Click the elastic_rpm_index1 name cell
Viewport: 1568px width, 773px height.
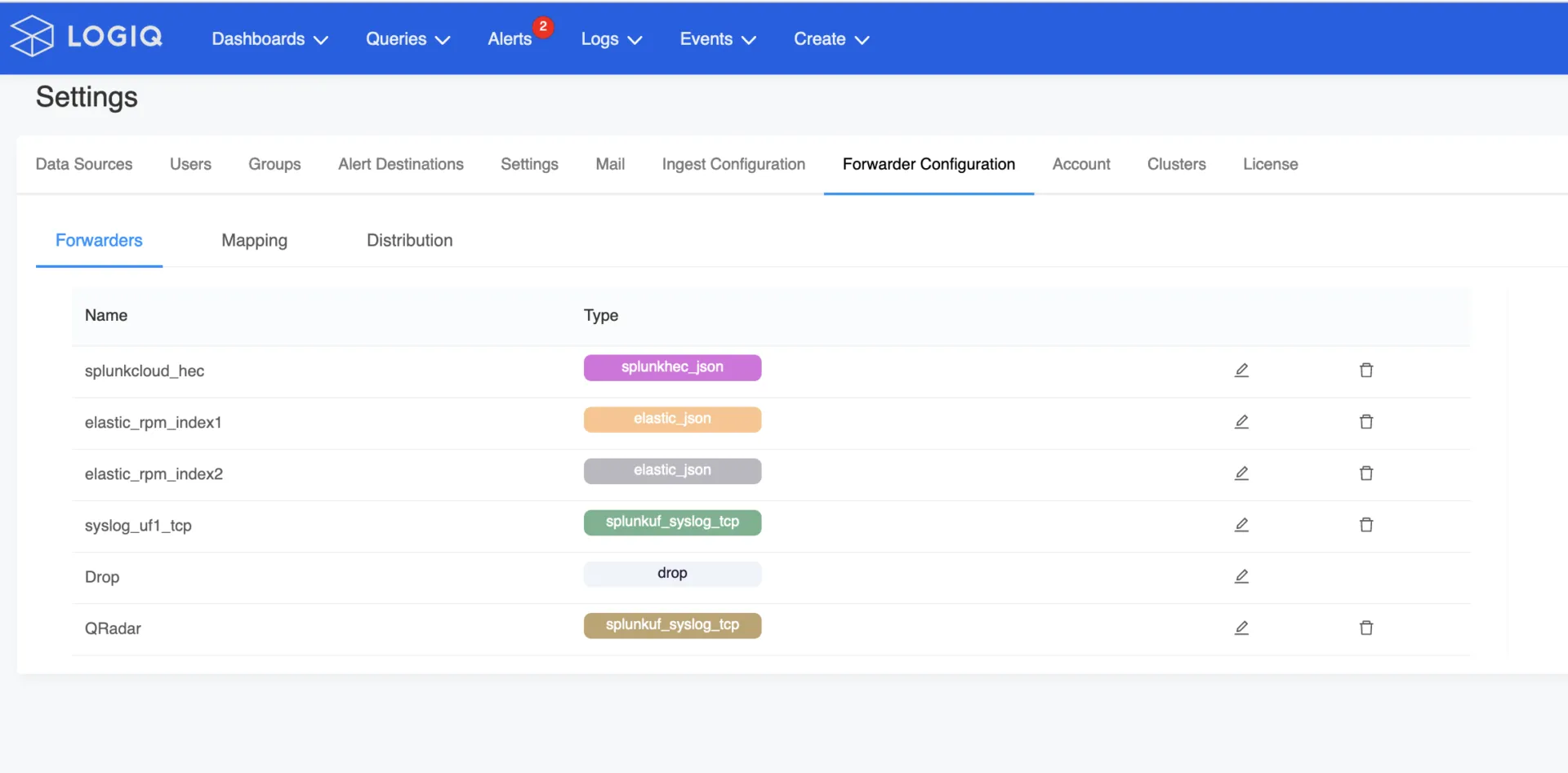(x=153, y=422)
